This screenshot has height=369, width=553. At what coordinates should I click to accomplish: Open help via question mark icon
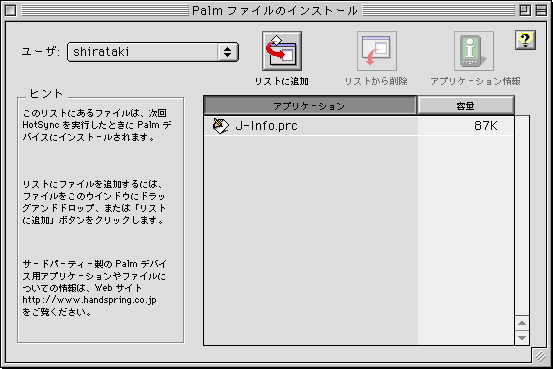(x=525, y=40)
